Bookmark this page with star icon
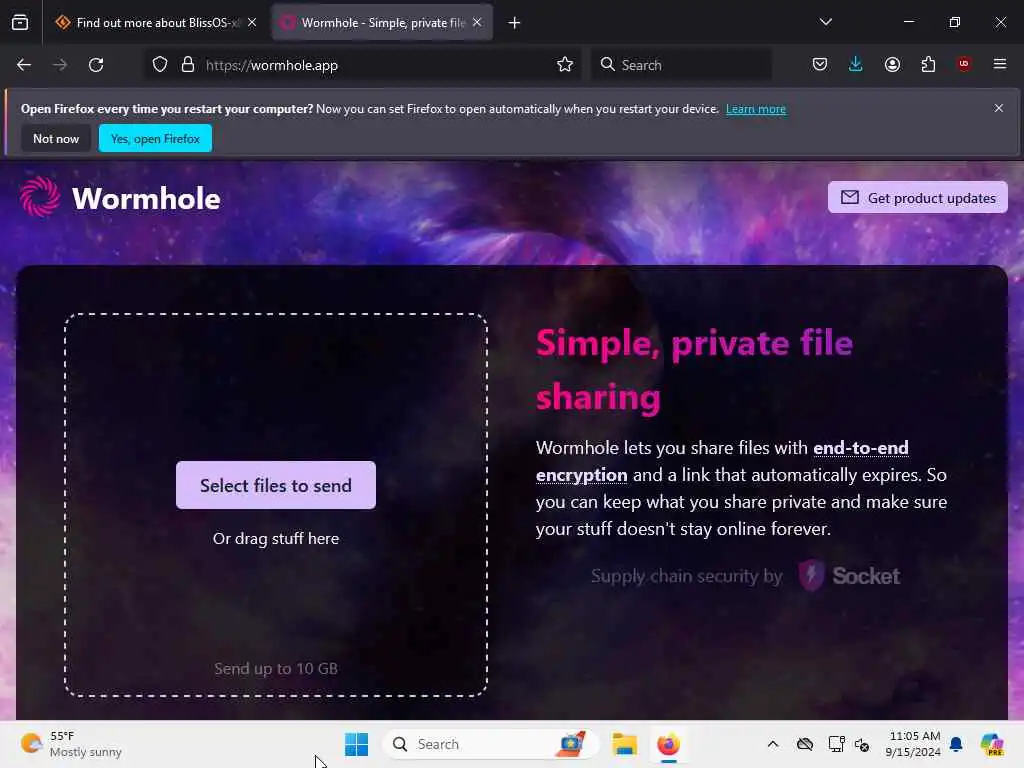The width and height of the screenshot is (1024, 768). coord(565,65)
